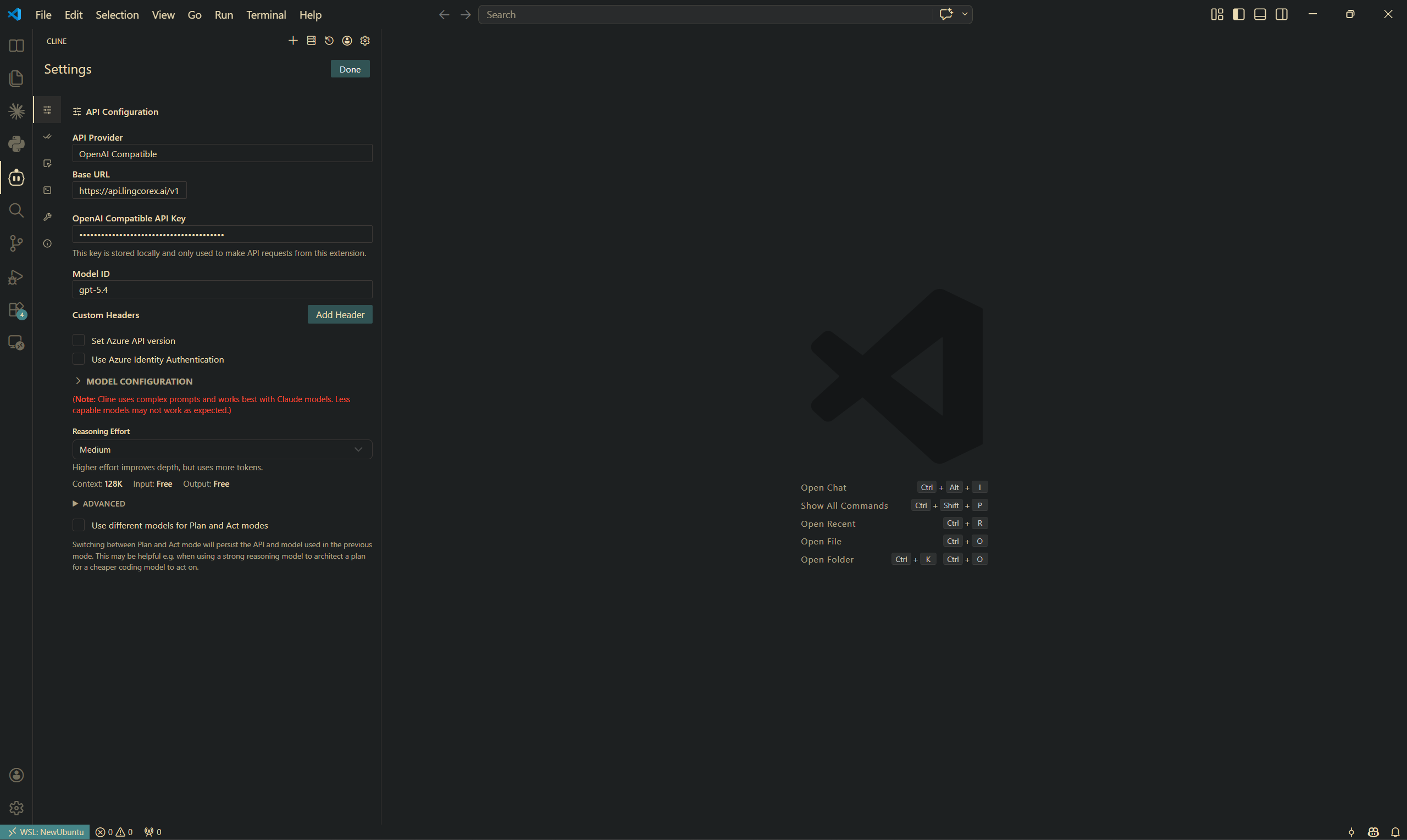Open the API Provider combo box
1407x840 pixels.
[222, 153]
